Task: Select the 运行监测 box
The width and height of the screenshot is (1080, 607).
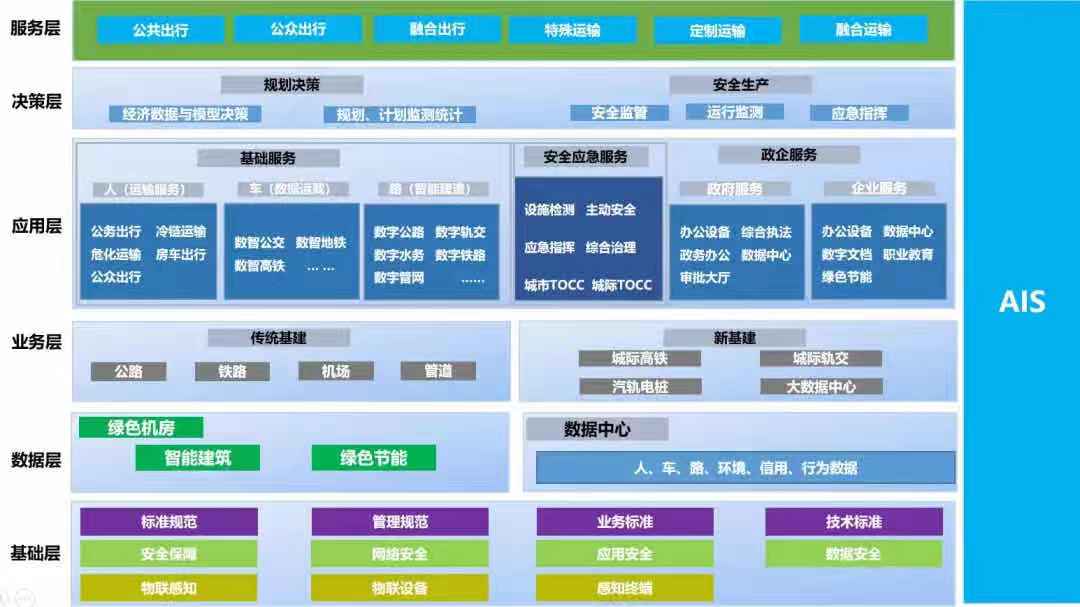Action: tap(734, 112)
